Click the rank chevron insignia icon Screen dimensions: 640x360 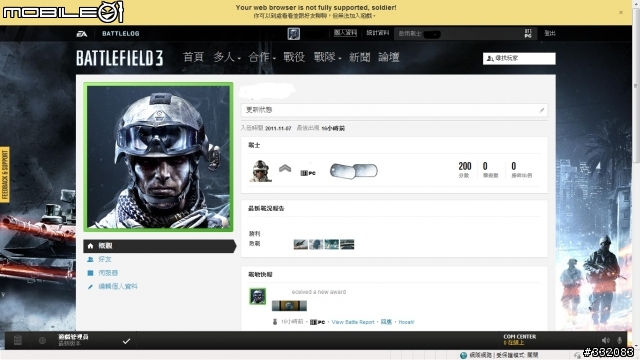pos(285,168)
